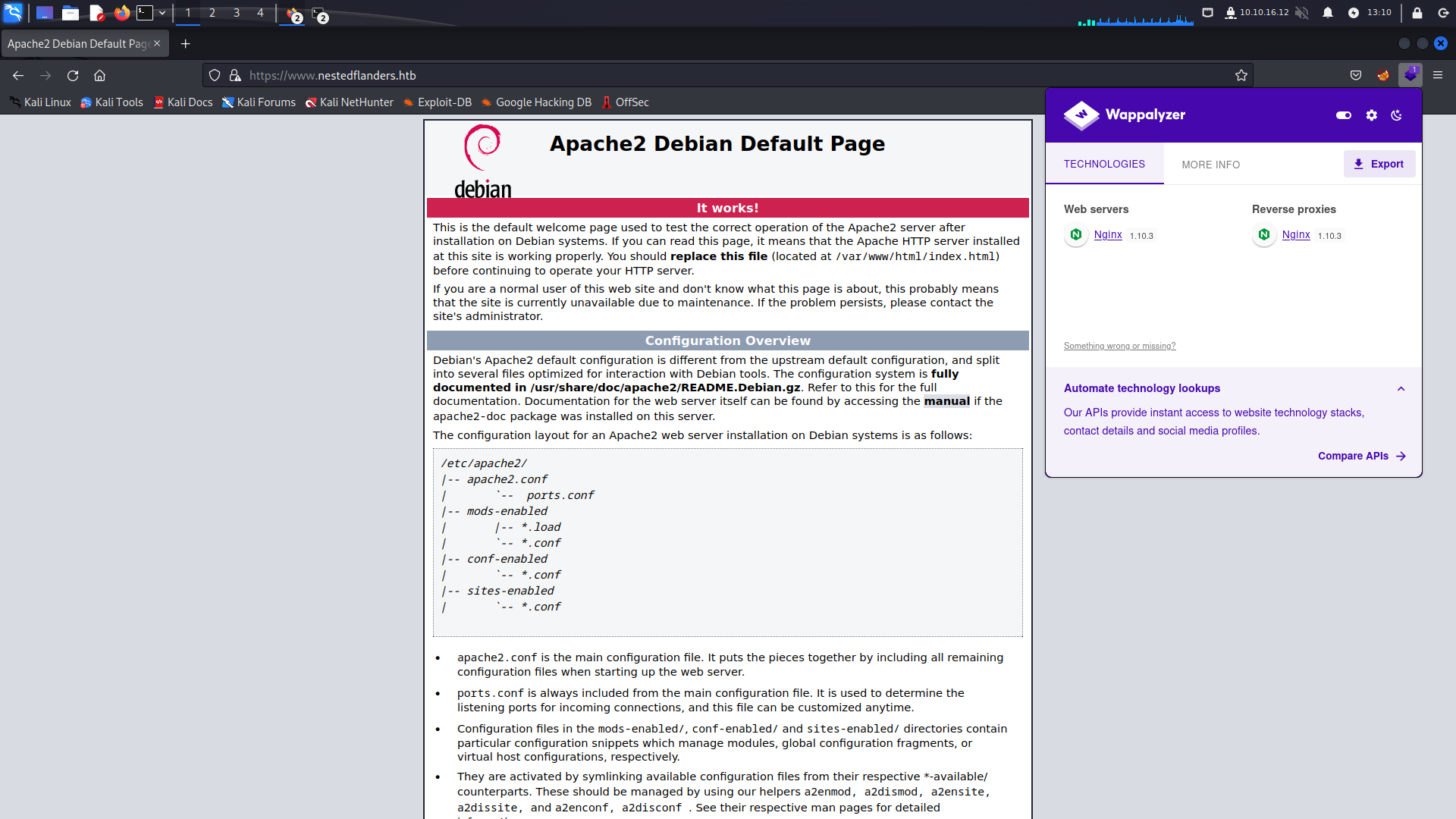This screenshot has height=819, width=1456.
Task: Mute toggle the volume icon in system tray
Action: coord(1301,13)
